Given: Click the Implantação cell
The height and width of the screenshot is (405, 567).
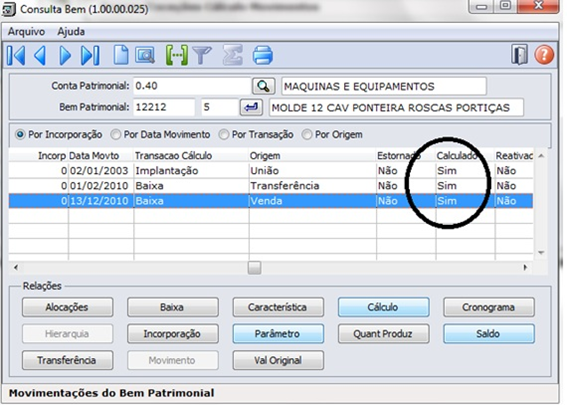Looking at the screenshot, I should 191,171.
